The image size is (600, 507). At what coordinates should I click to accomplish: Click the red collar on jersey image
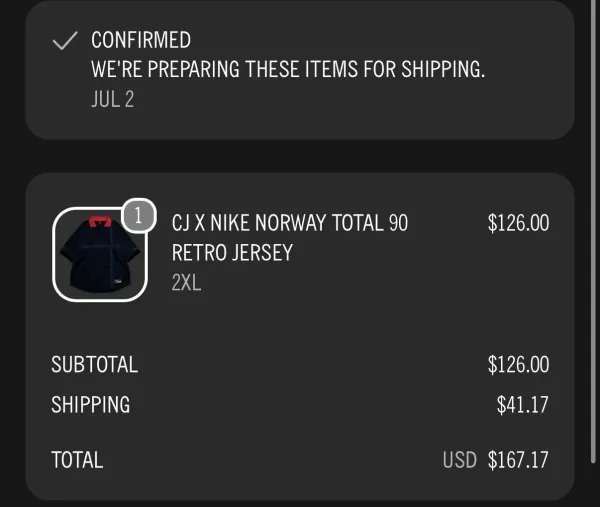(100, 222)
